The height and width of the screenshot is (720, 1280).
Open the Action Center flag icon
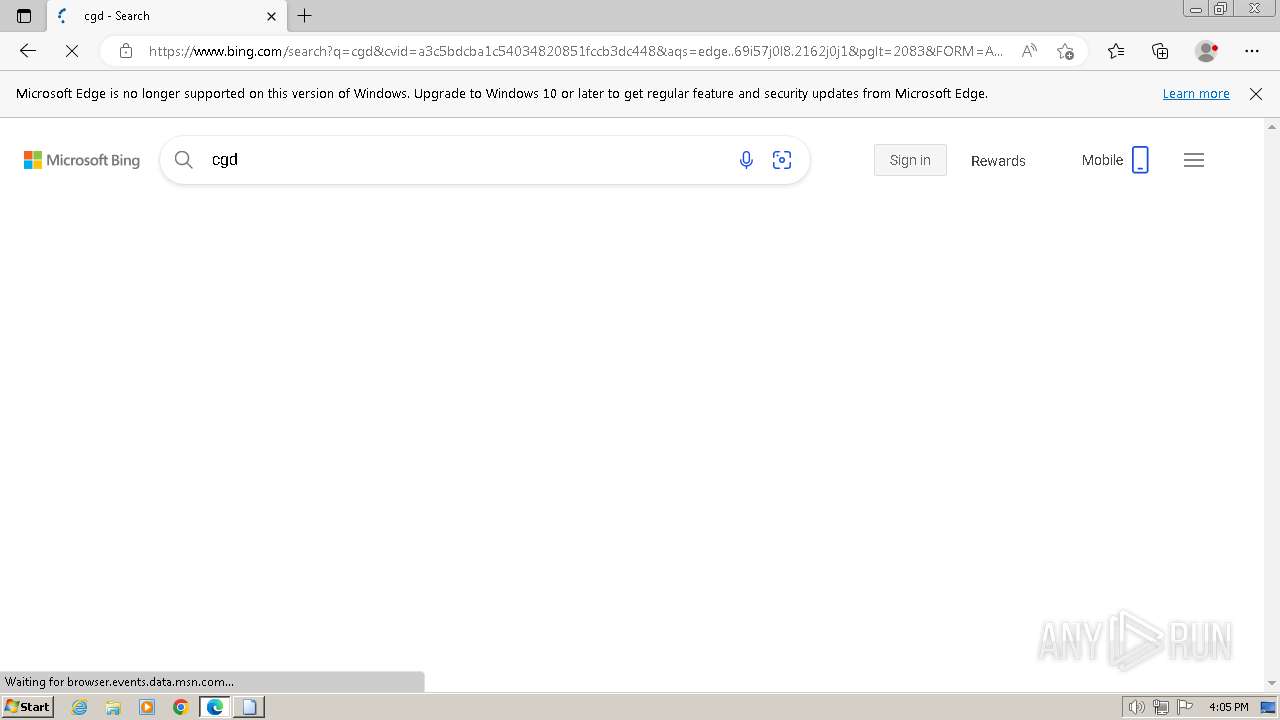(1185, 707)
